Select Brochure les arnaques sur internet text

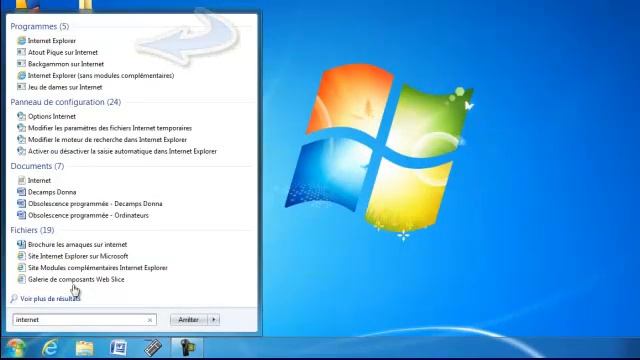click(x=78, y=244)
